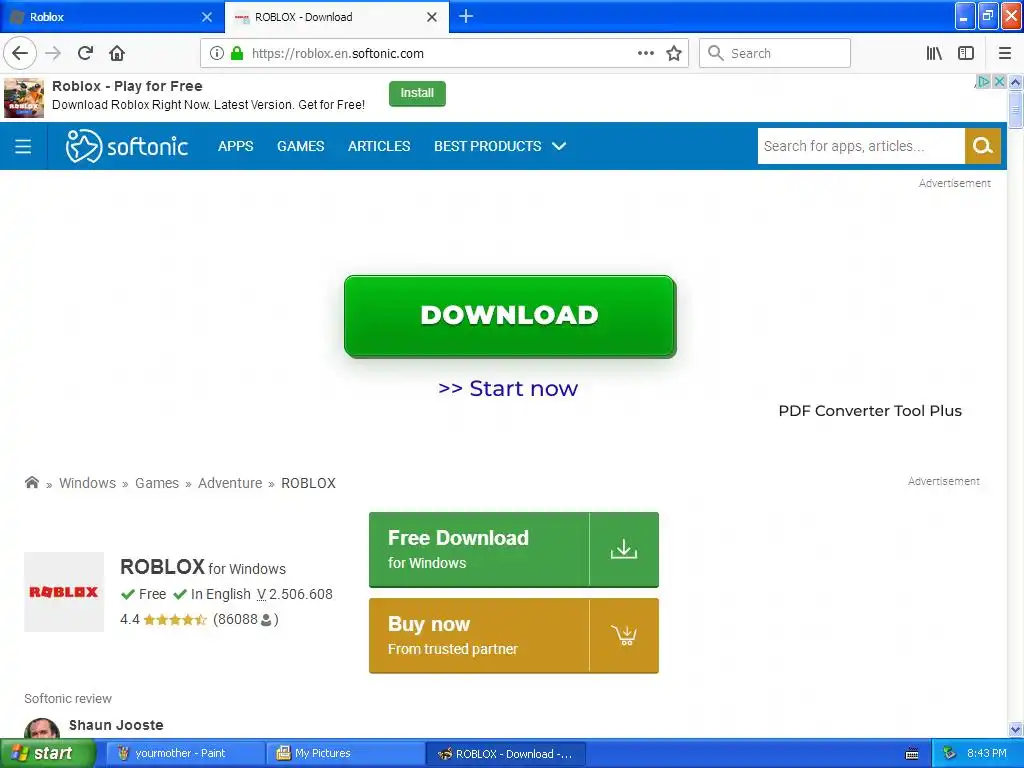Click the green padlock security icon
This screenshot has width=1024, height=768.
pos(237,53)
